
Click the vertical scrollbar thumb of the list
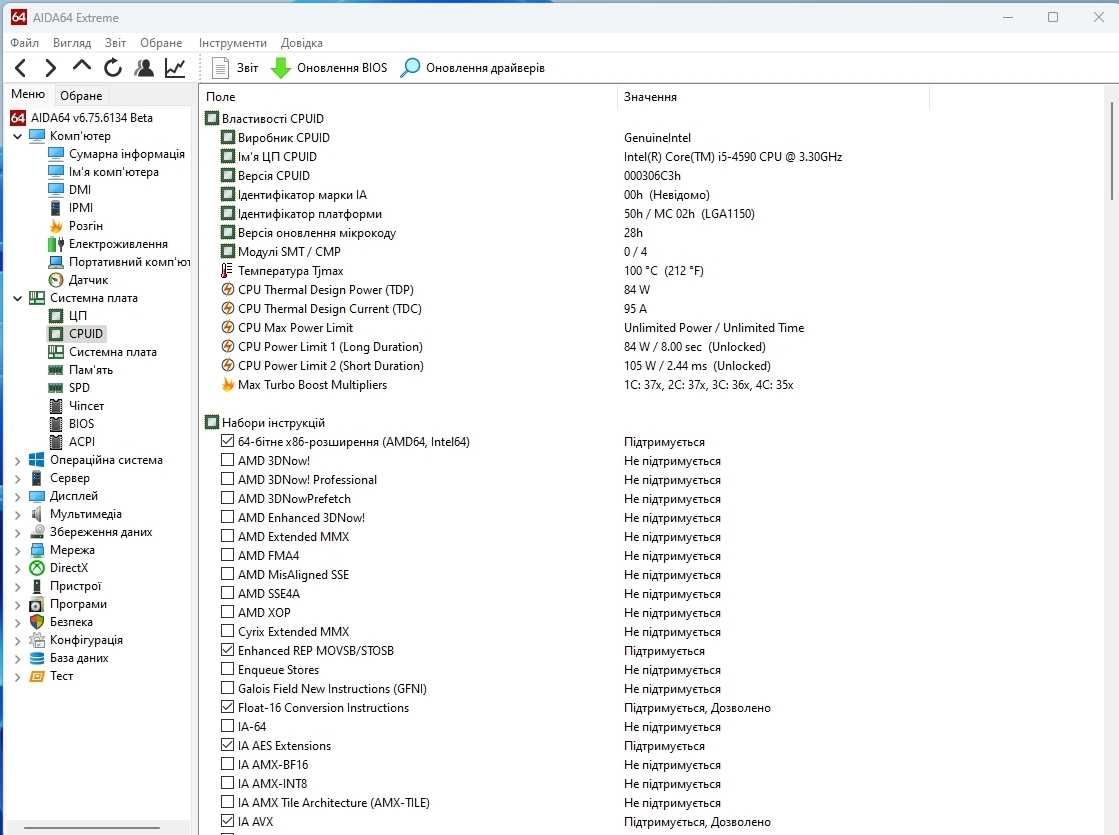(x=1112, y=150)
